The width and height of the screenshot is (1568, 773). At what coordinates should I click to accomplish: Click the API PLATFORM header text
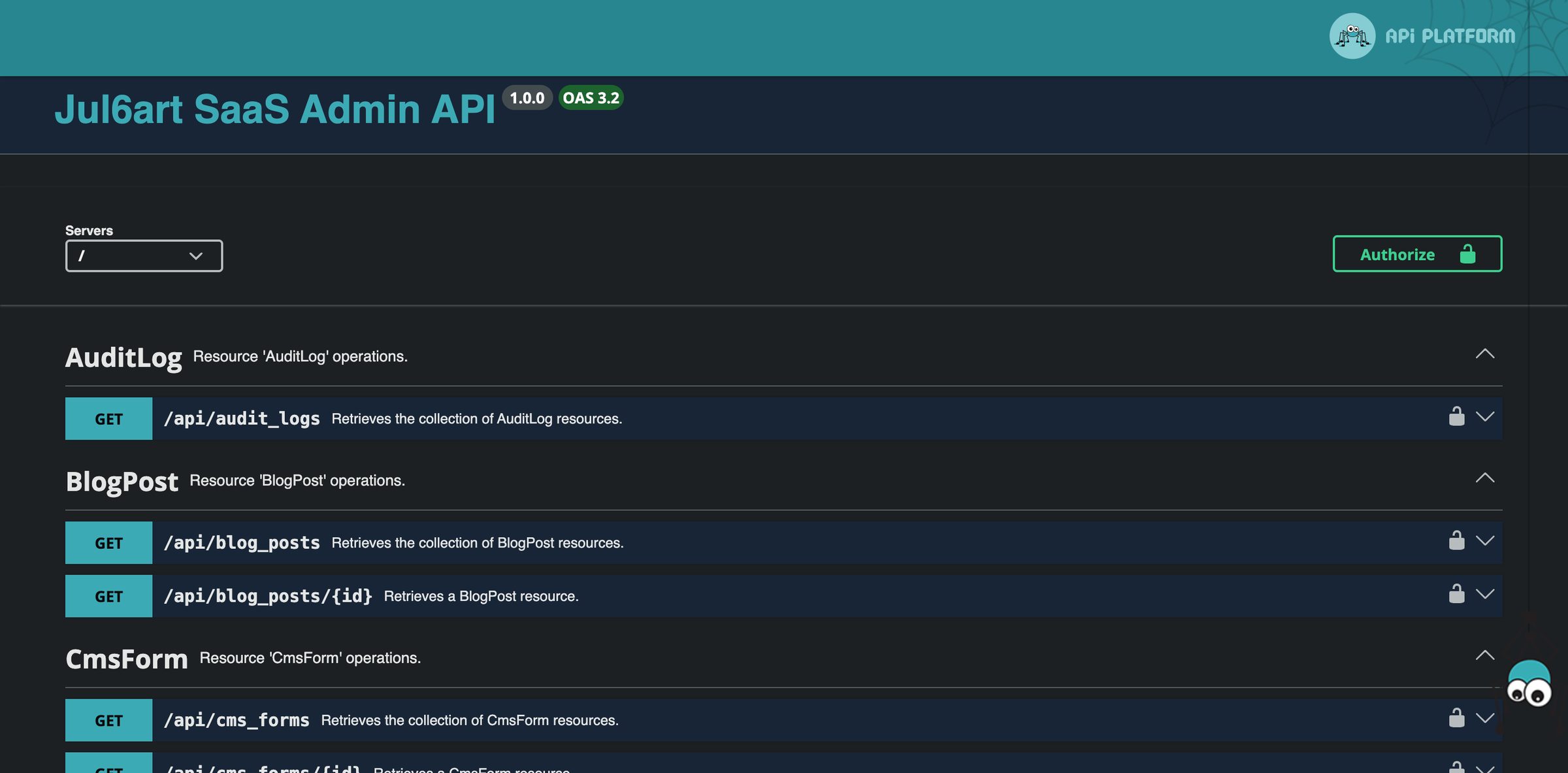1450,36
